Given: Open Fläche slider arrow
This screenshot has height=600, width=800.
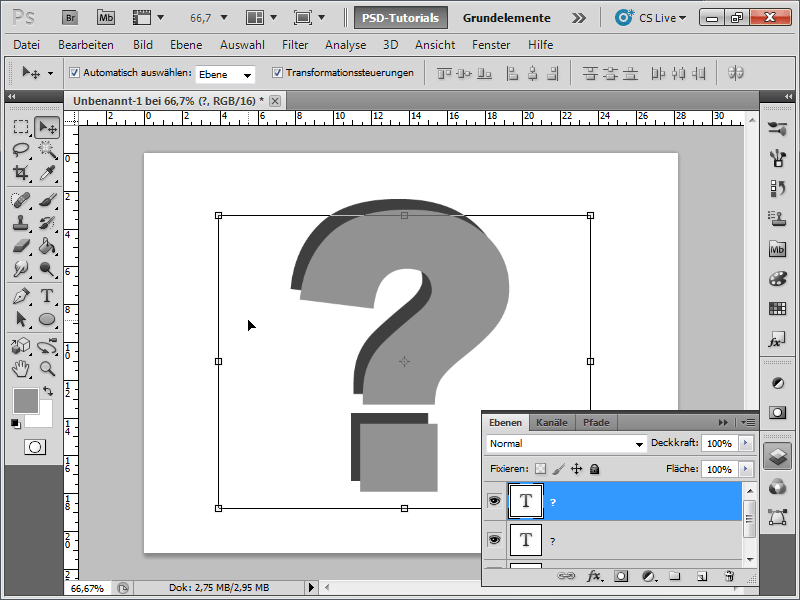Looking at the screenshot, I should tap(745, 468).
